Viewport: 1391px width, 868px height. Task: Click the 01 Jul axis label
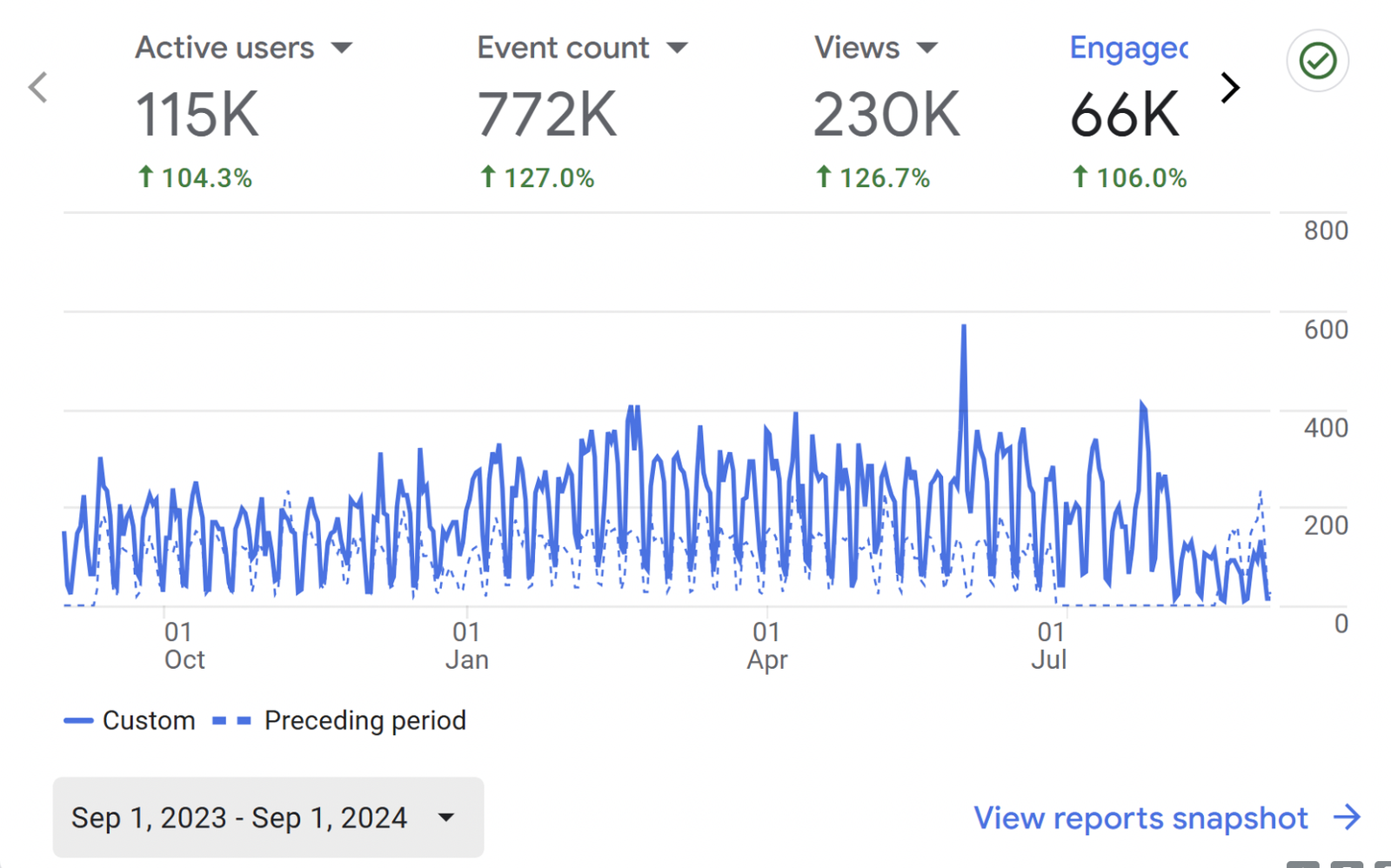1049,645
